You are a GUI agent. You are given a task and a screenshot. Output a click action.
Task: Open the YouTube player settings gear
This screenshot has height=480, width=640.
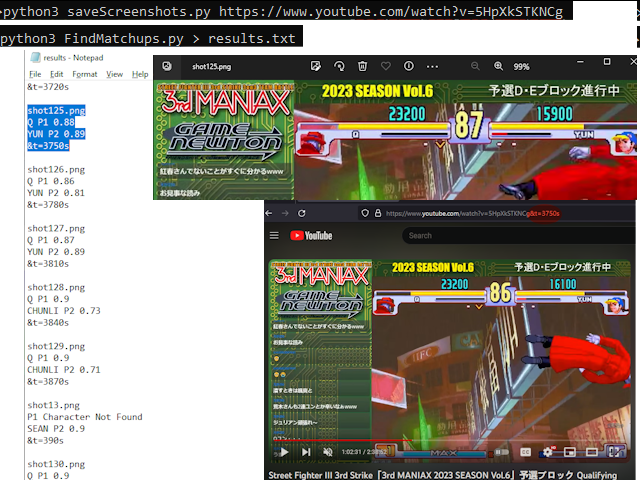pyautogui.click(x=548, y=452)
